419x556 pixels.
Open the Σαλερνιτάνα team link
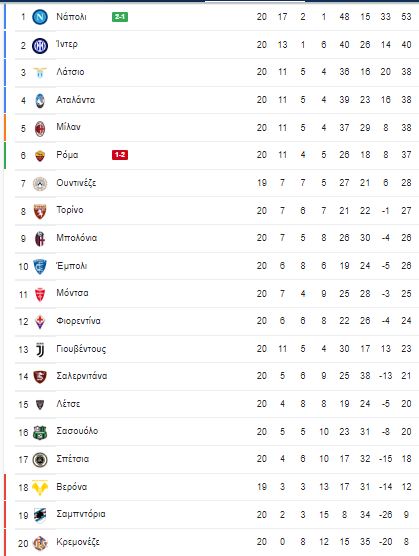82,376
